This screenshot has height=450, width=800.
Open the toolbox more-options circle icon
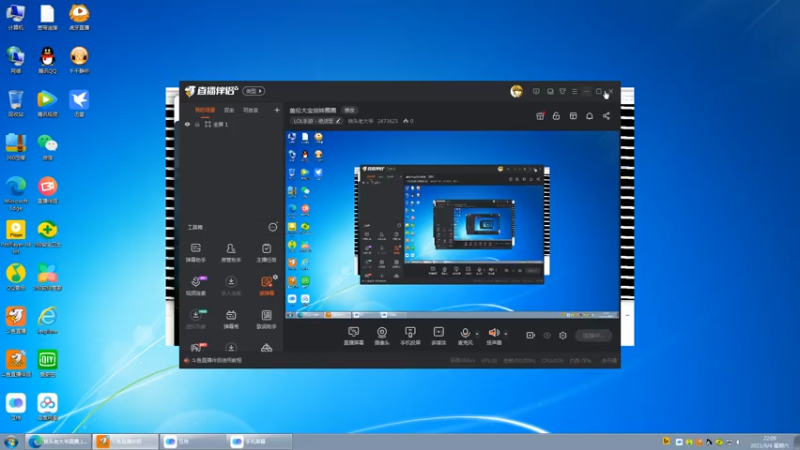(273, 227)
